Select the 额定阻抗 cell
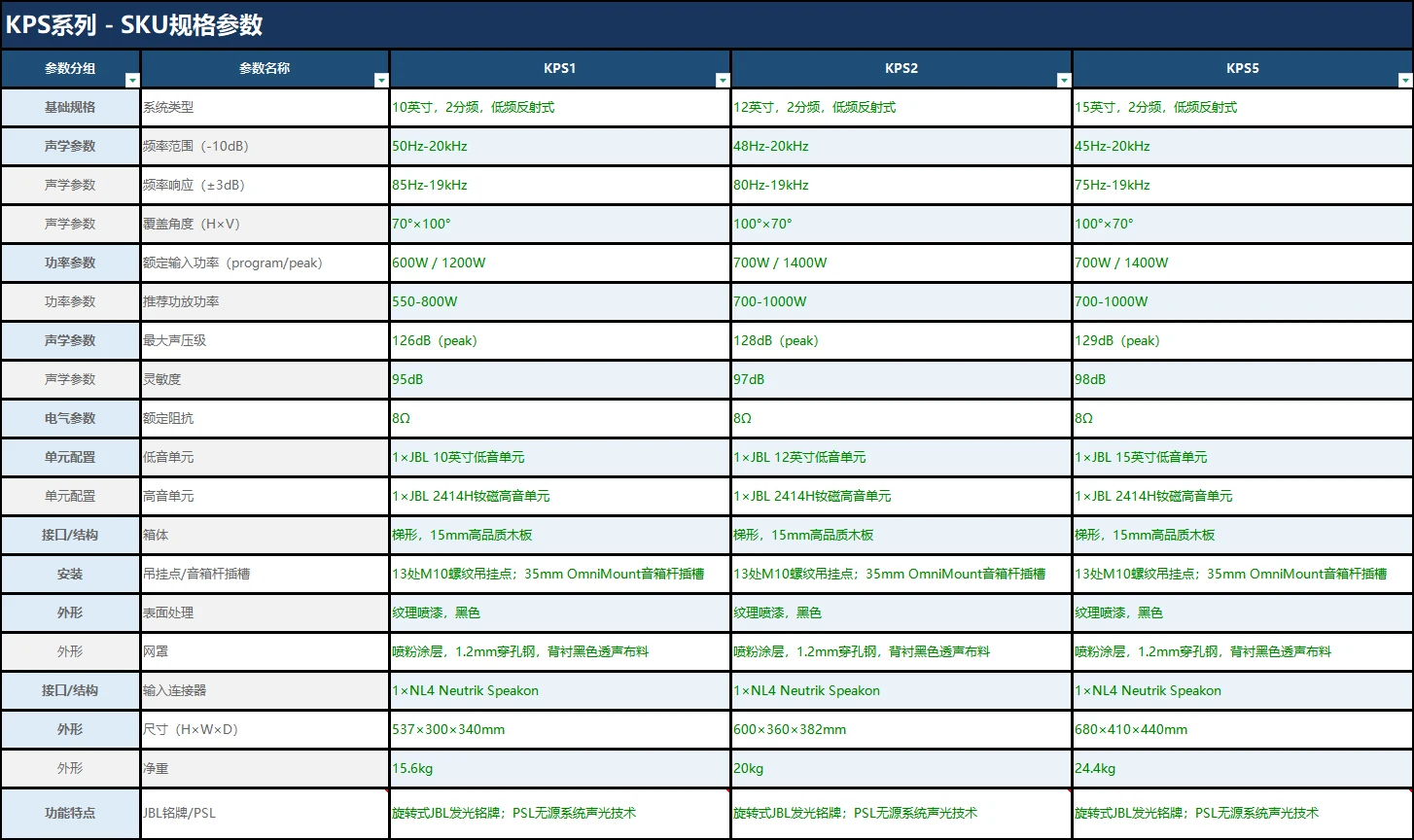Screen dimensions: 1414x840 [265, 419]
